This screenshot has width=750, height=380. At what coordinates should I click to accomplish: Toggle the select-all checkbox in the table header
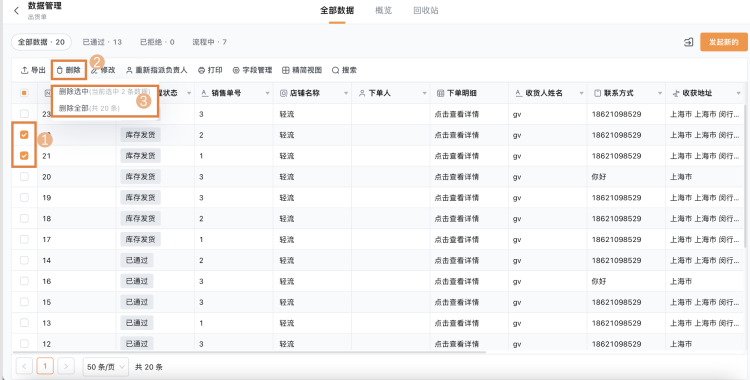click(24, 93)
